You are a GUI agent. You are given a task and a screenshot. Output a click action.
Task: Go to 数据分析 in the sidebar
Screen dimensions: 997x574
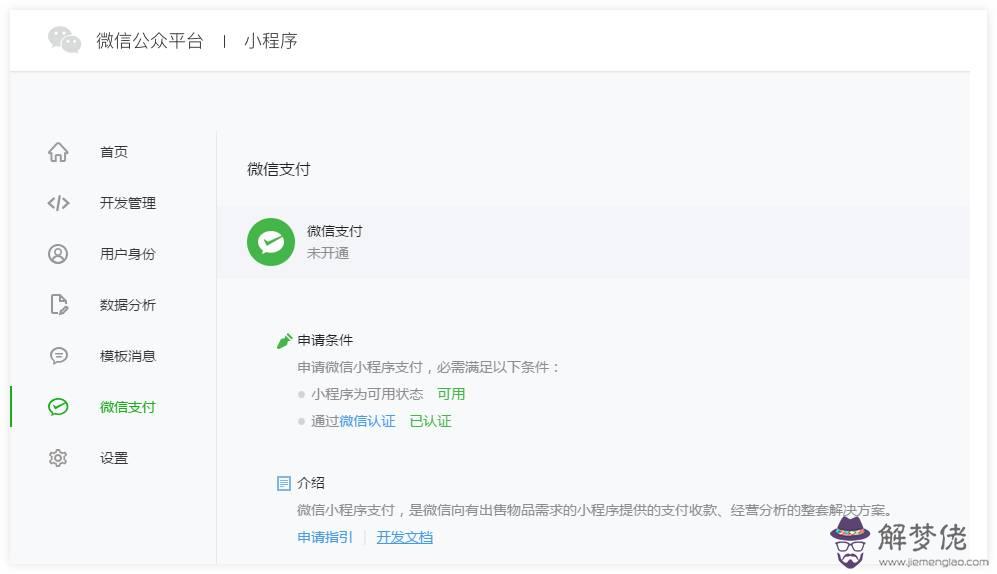point(128,304)
